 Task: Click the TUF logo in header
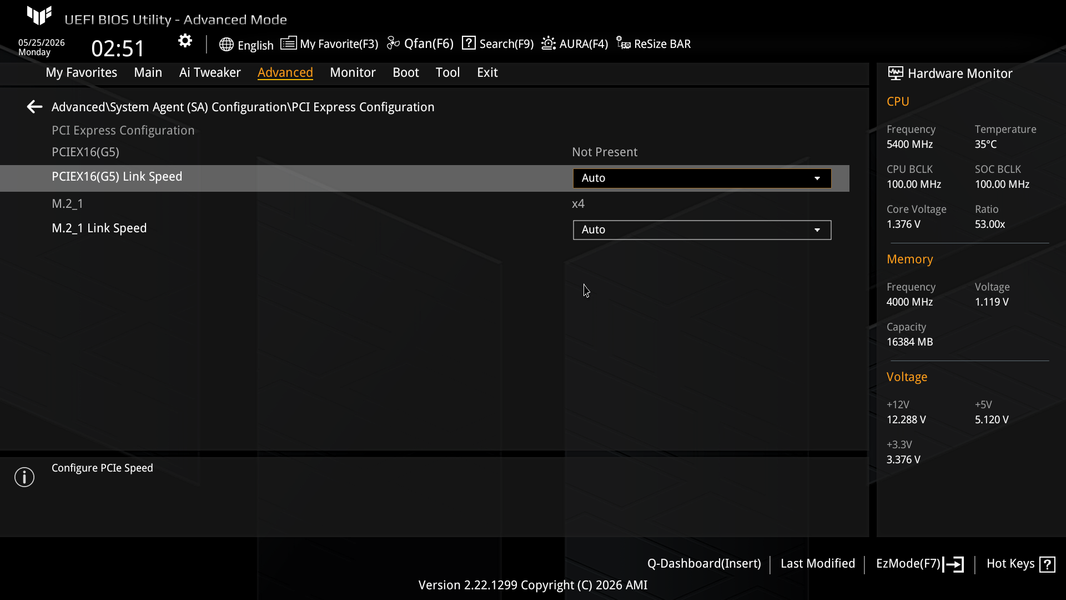39,15
